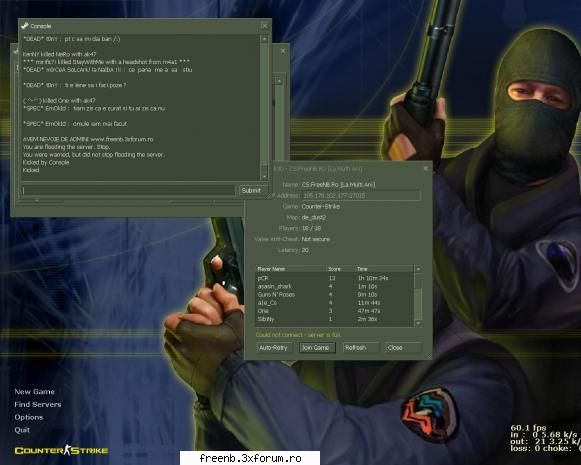
Task: Click the Refresh button
Action: 361,348
